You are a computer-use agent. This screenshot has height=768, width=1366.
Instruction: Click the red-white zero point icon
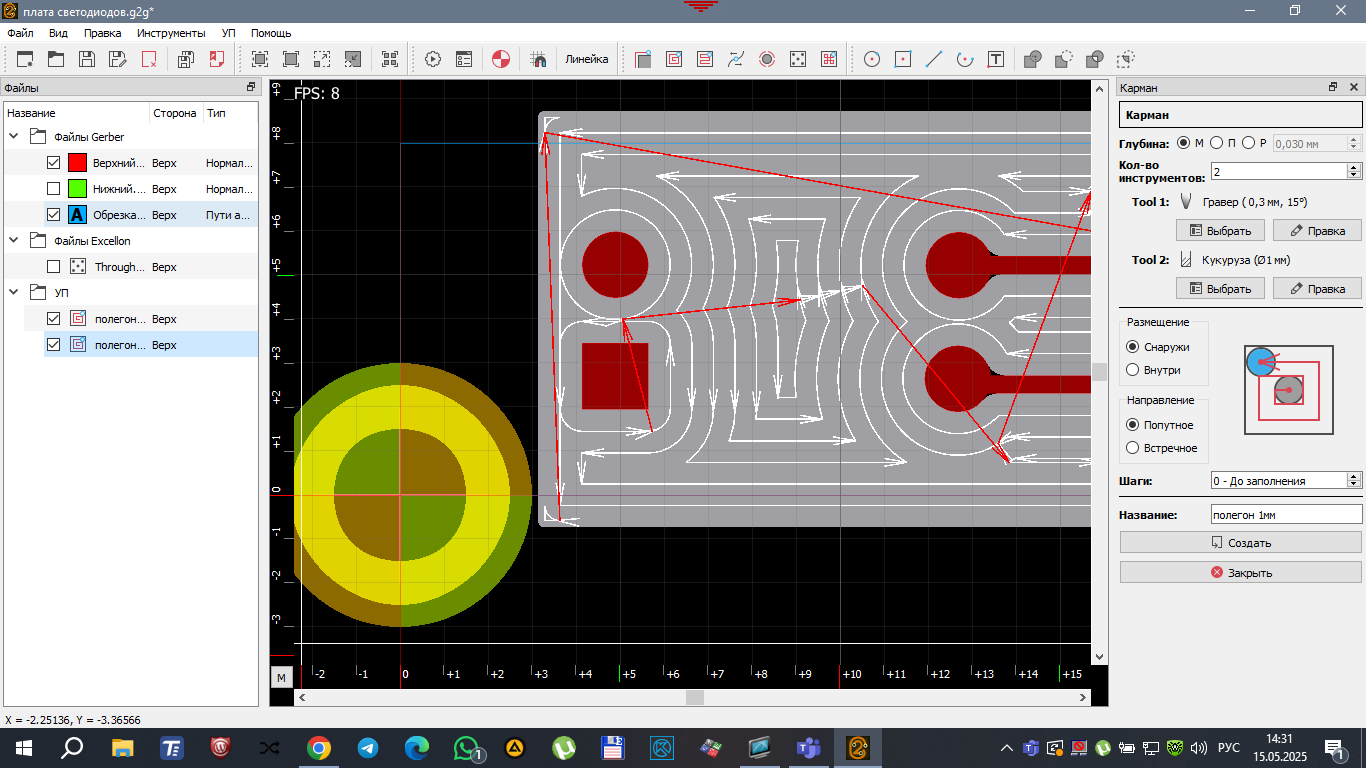click(x=502, y=59)
